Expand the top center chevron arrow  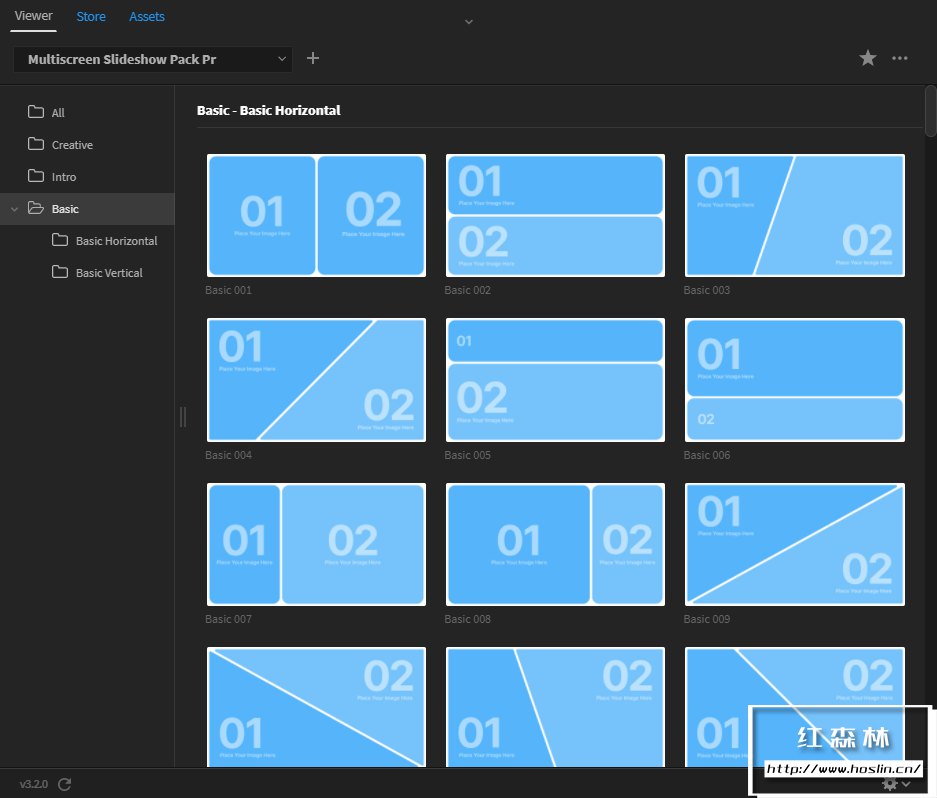tap(469, 22)
